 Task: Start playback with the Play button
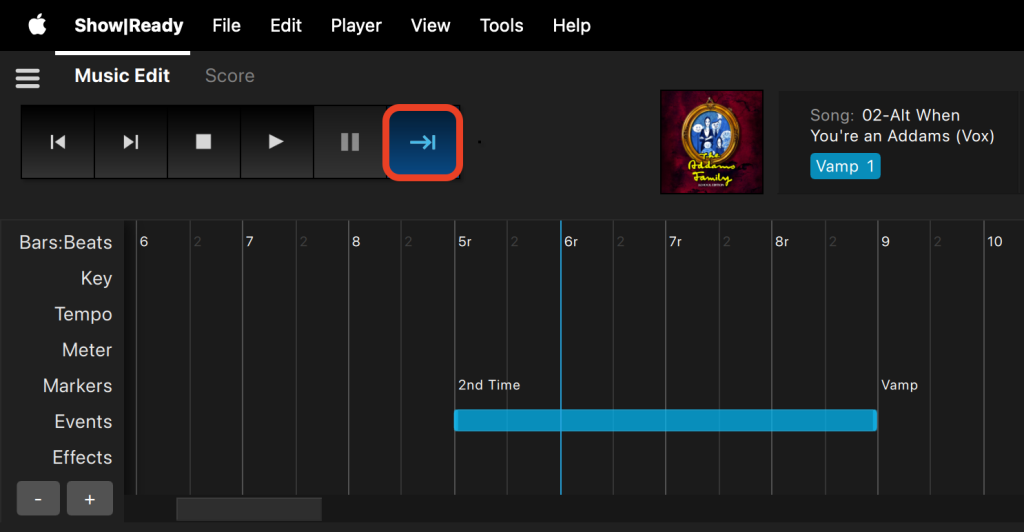[276, 142]
